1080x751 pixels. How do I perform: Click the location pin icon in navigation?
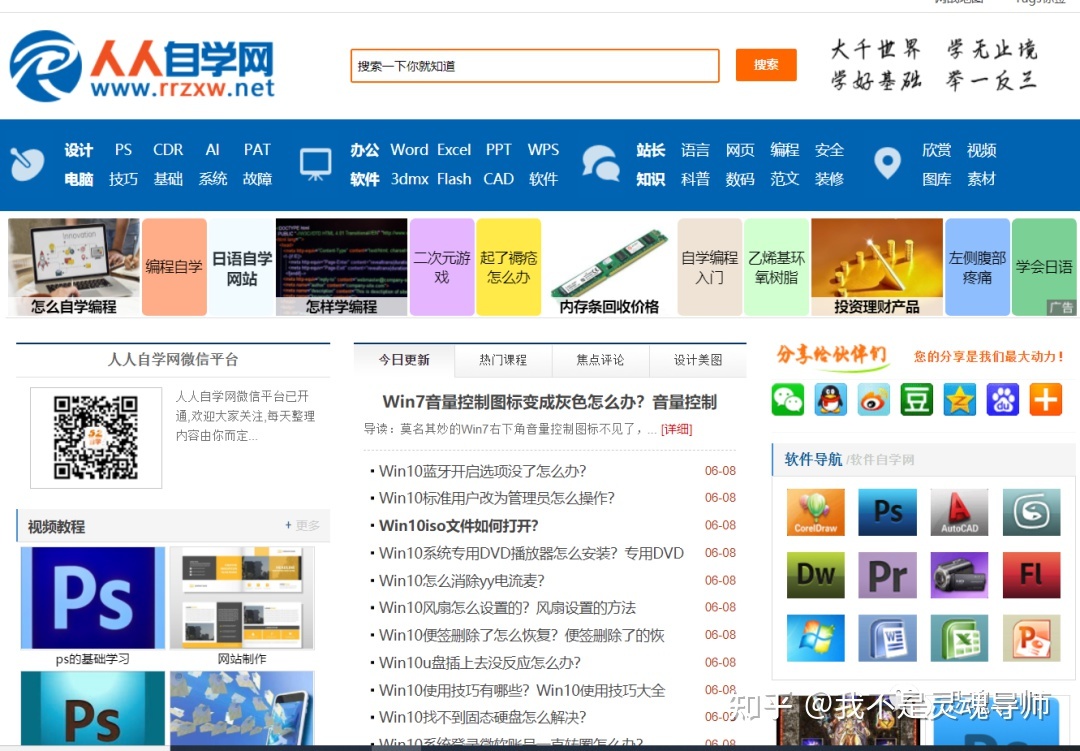click(887, 164)
